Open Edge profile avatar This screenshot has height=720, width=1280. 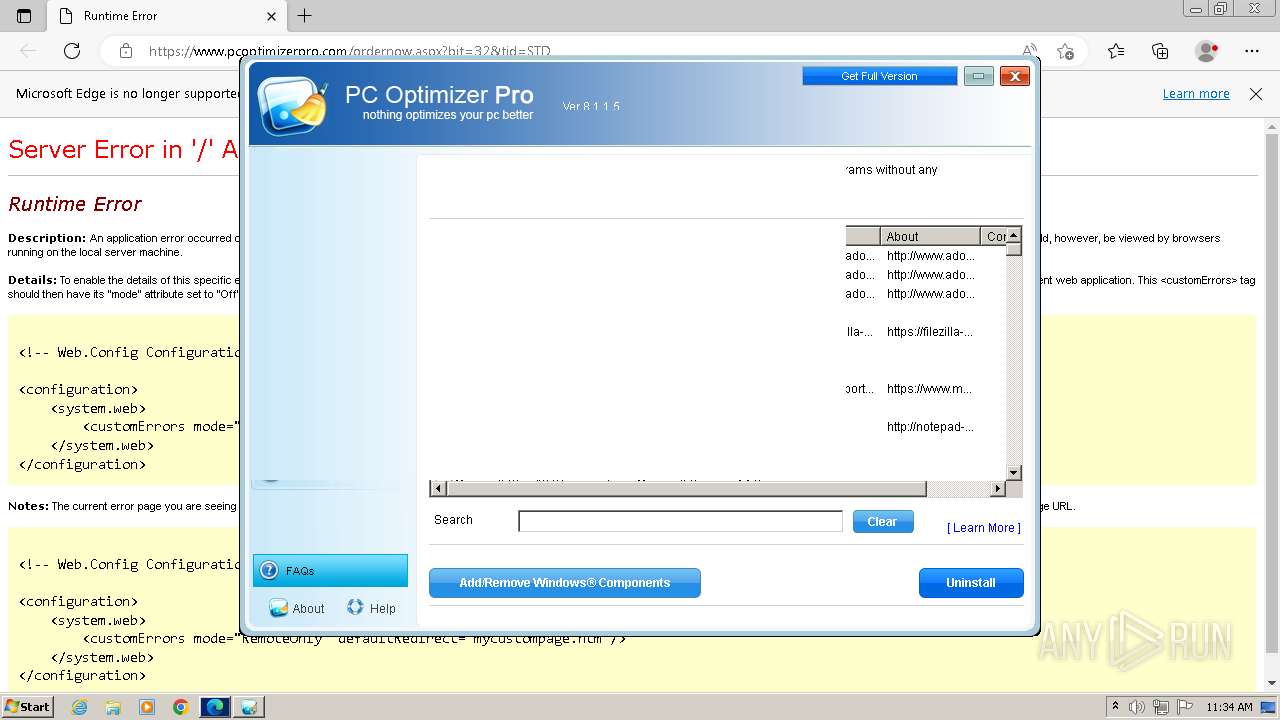coord(1207,51)
